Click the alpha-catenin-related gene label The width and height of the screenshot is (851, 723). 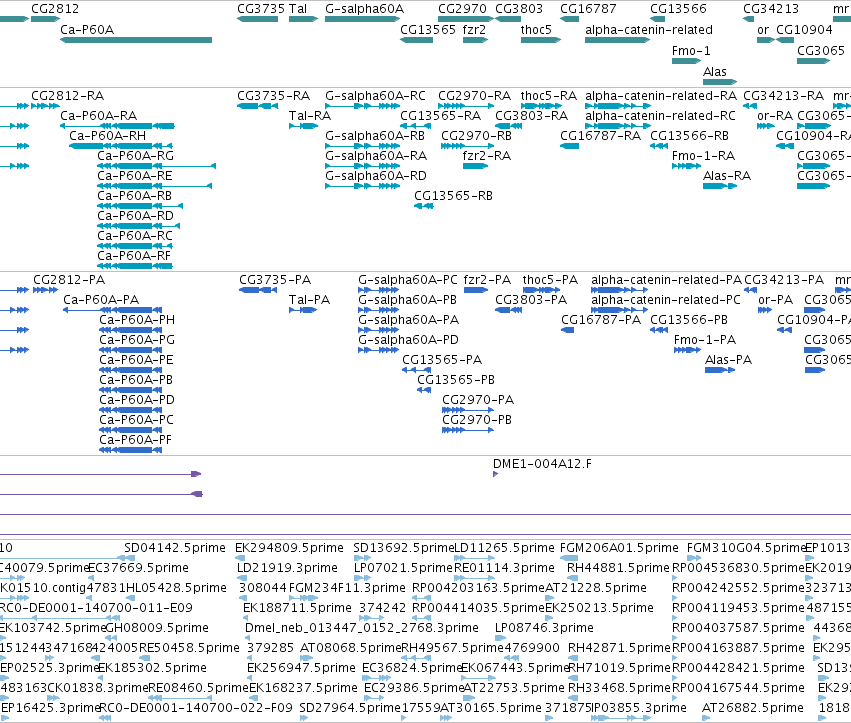click(x=649, y=30)
